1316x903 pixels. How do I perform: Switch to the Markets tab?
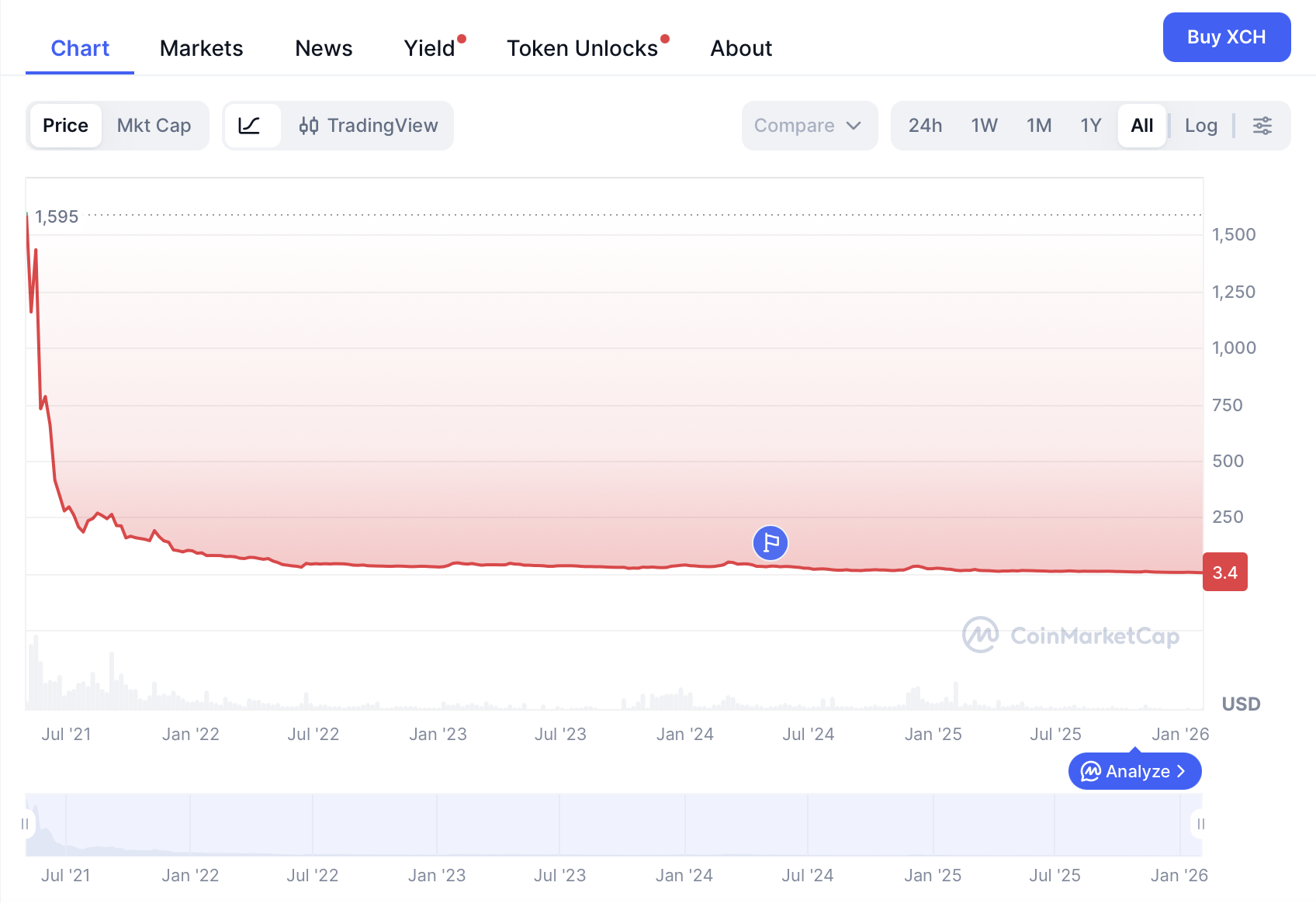tap(201, 47)
